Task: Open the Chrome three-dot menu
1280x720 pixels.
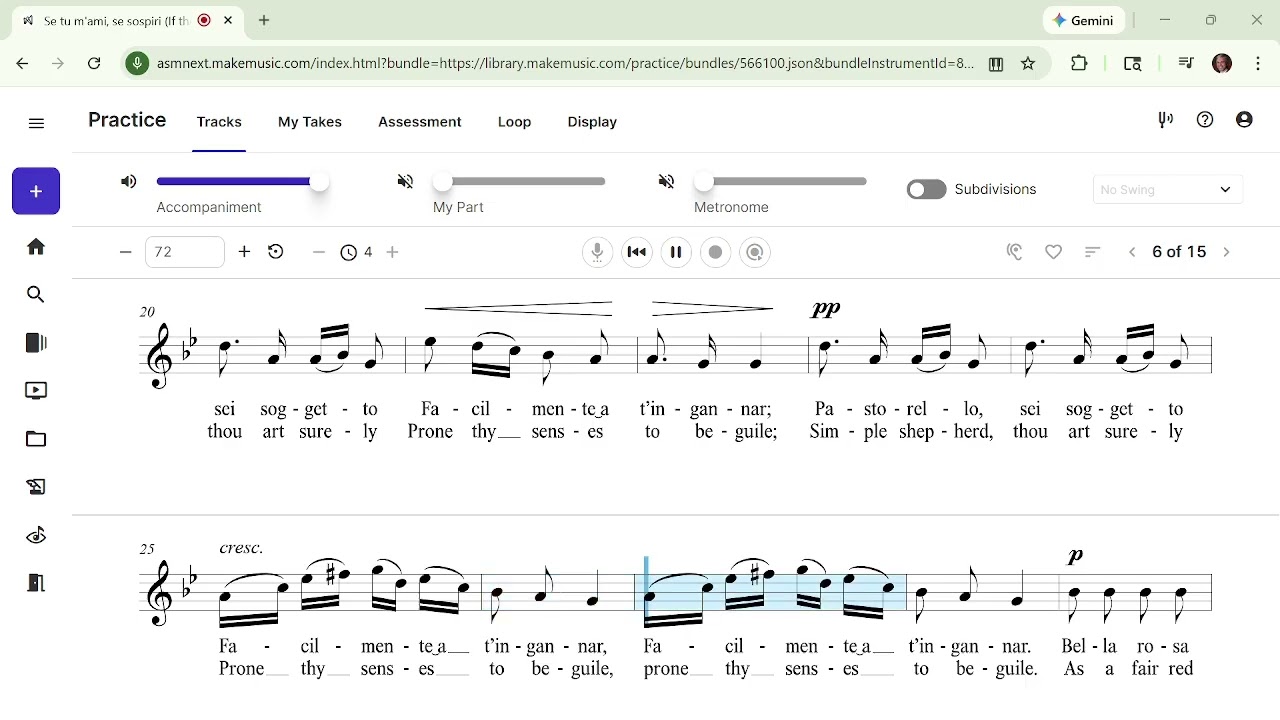Action: tap(1258, 64)
